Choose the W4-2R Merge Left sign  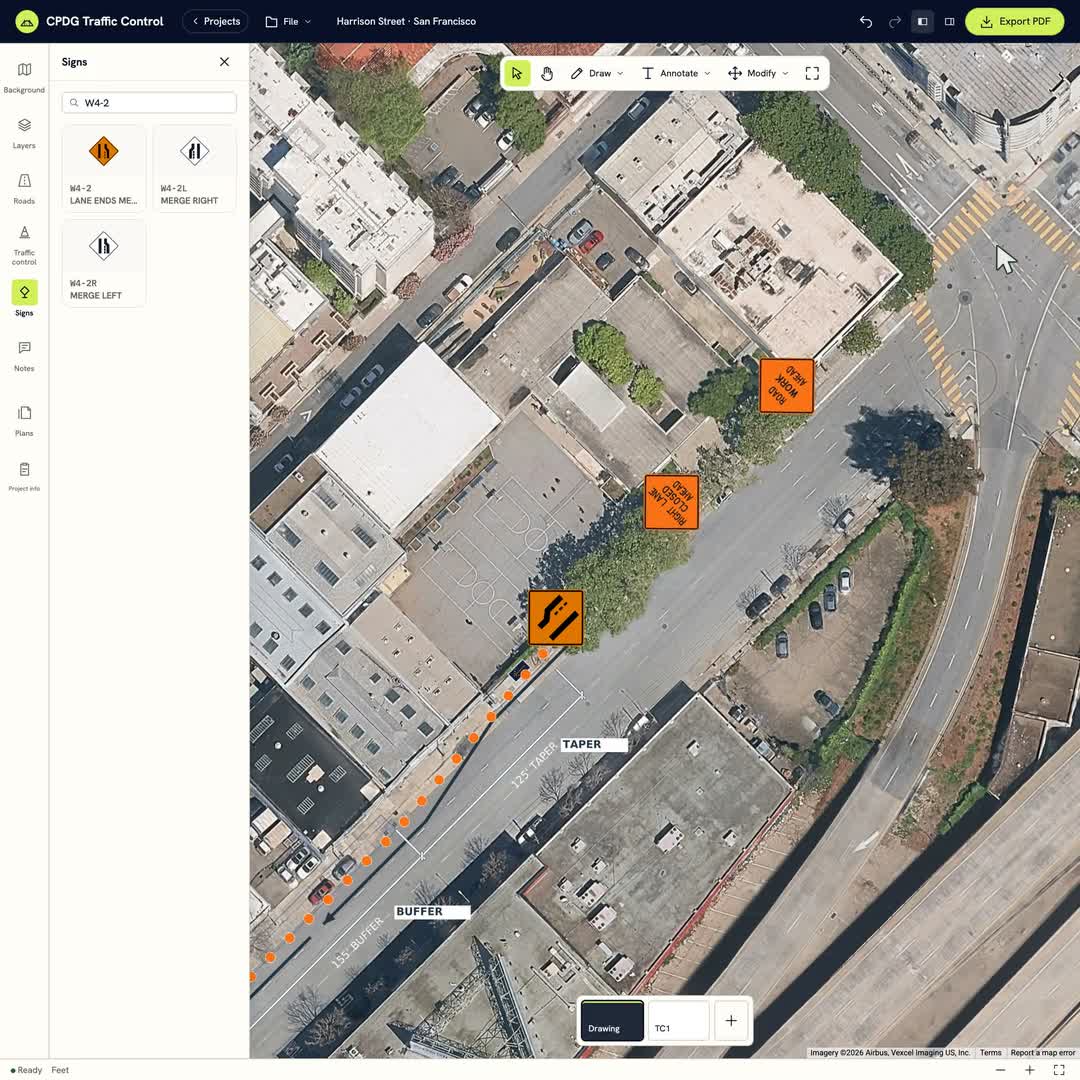tap(103, 264)
